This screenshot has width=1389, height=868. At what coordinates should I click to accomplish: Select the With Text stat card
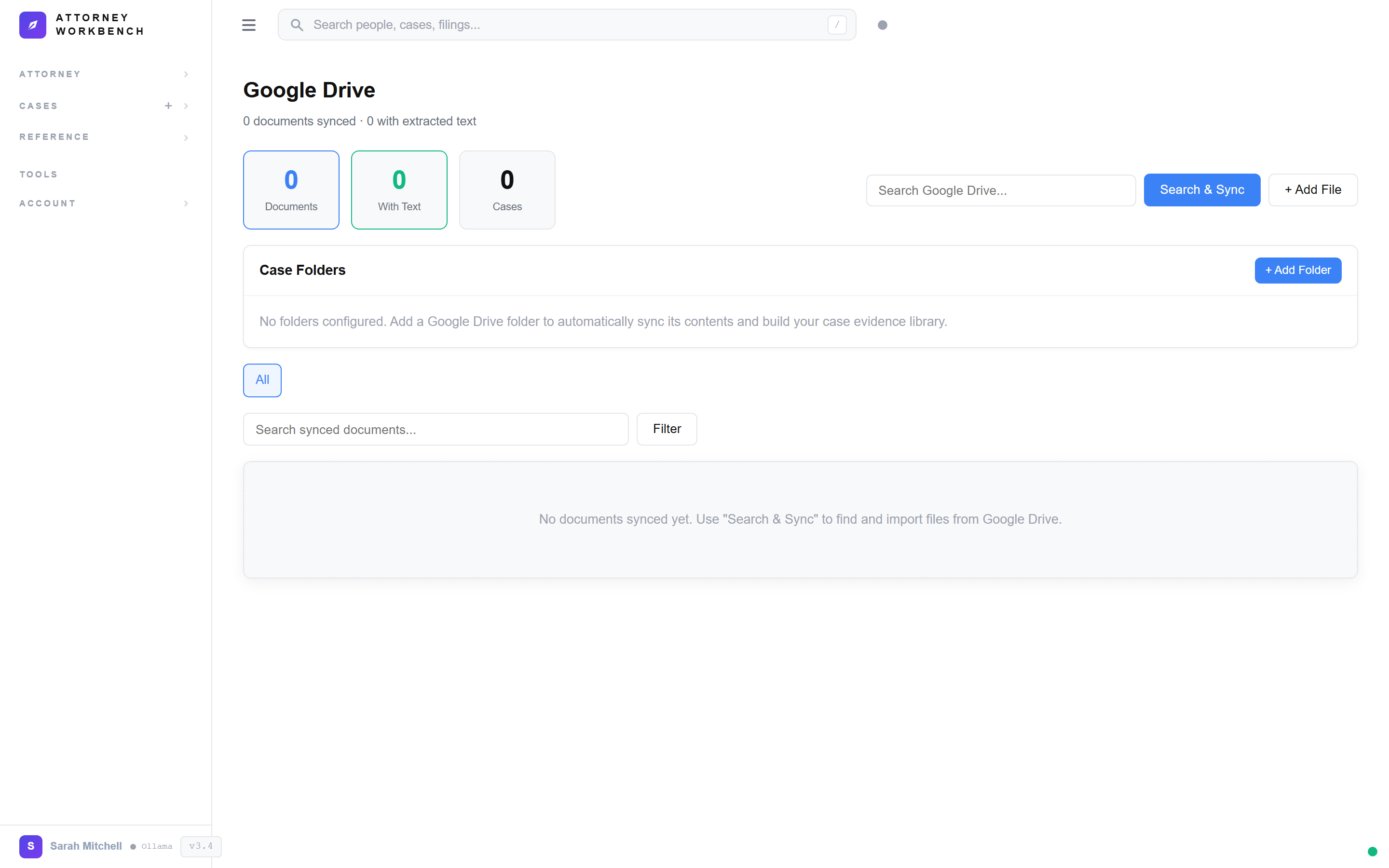click(399, 190)
